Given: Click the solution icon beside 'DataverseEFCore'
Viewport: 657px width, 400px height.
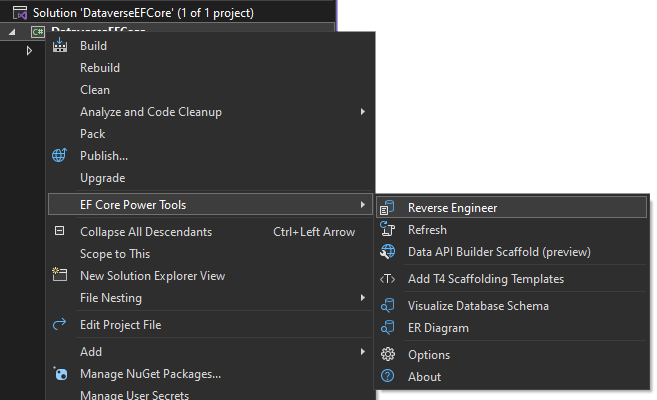Looking at the screenshot, I should pyautogui.click(x=20, y=13).
